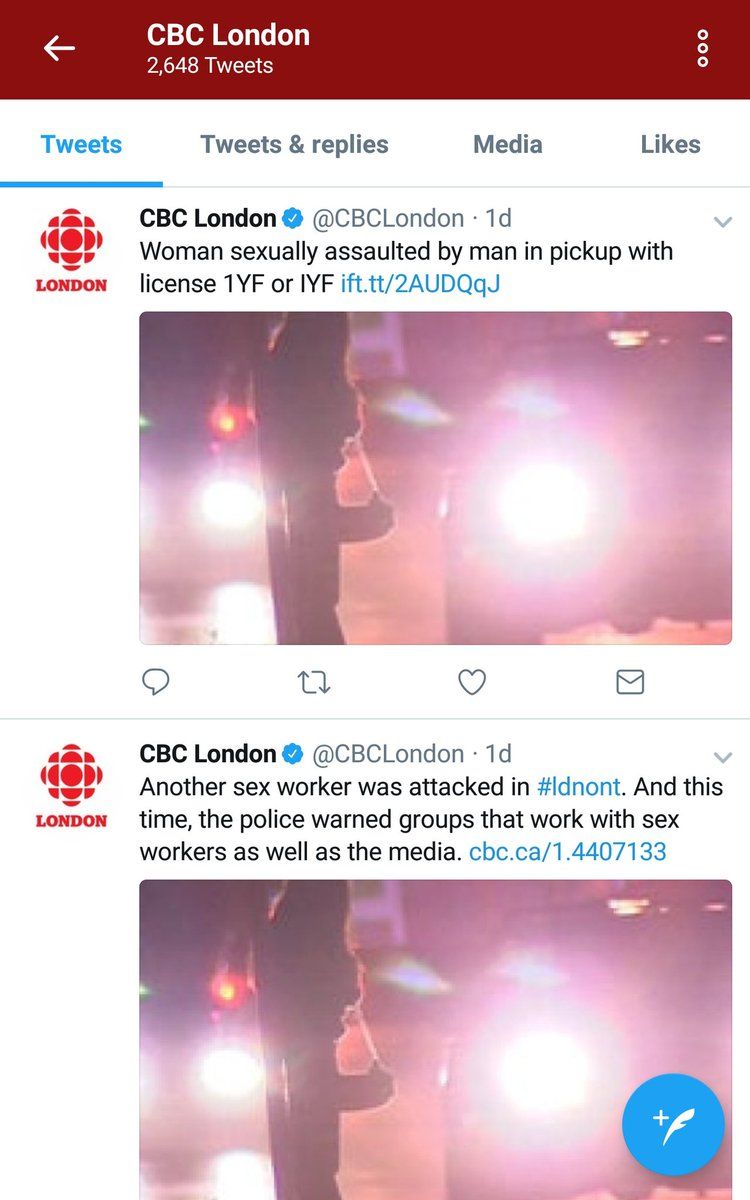Screen dimensions: 750x1200
Task: Compose a new tweet with floating button
Action: [672, 1124]
